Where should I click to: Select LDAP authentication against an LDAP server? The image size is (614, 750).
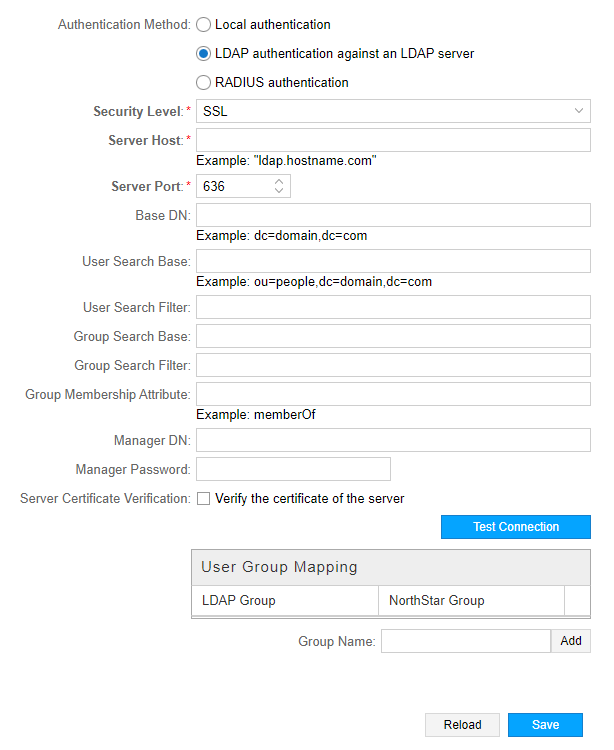[203, 53]
